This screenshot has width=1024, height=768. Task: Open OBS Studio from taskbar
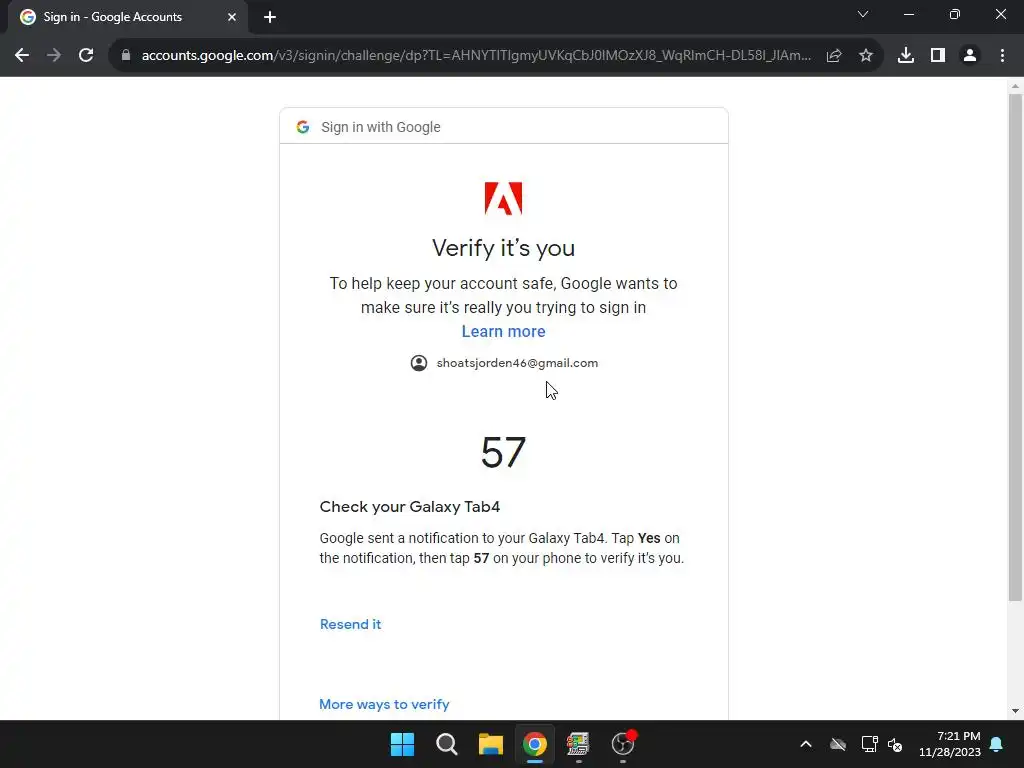coord(622,744)
